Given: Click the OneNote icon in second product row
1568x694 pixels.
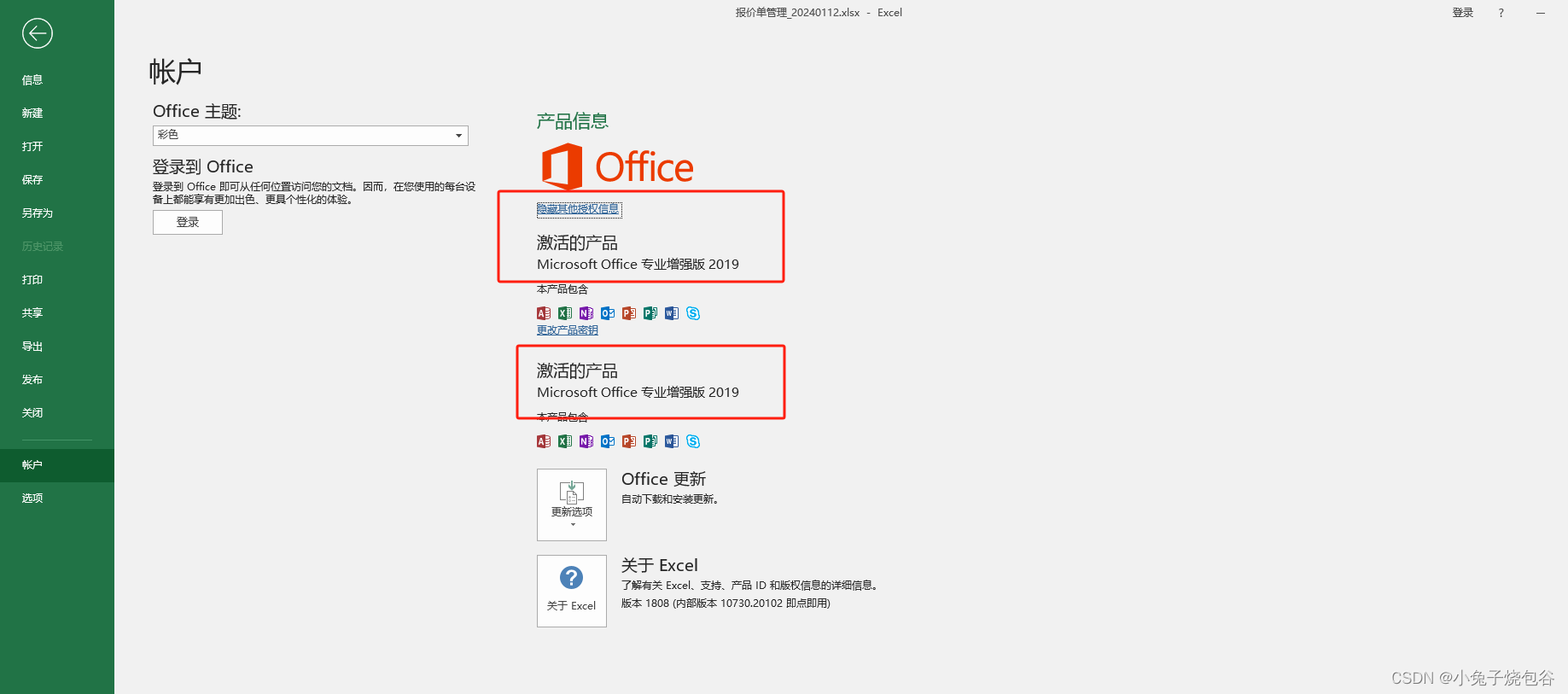Looking at the screenshot, I should click(586, 441).
